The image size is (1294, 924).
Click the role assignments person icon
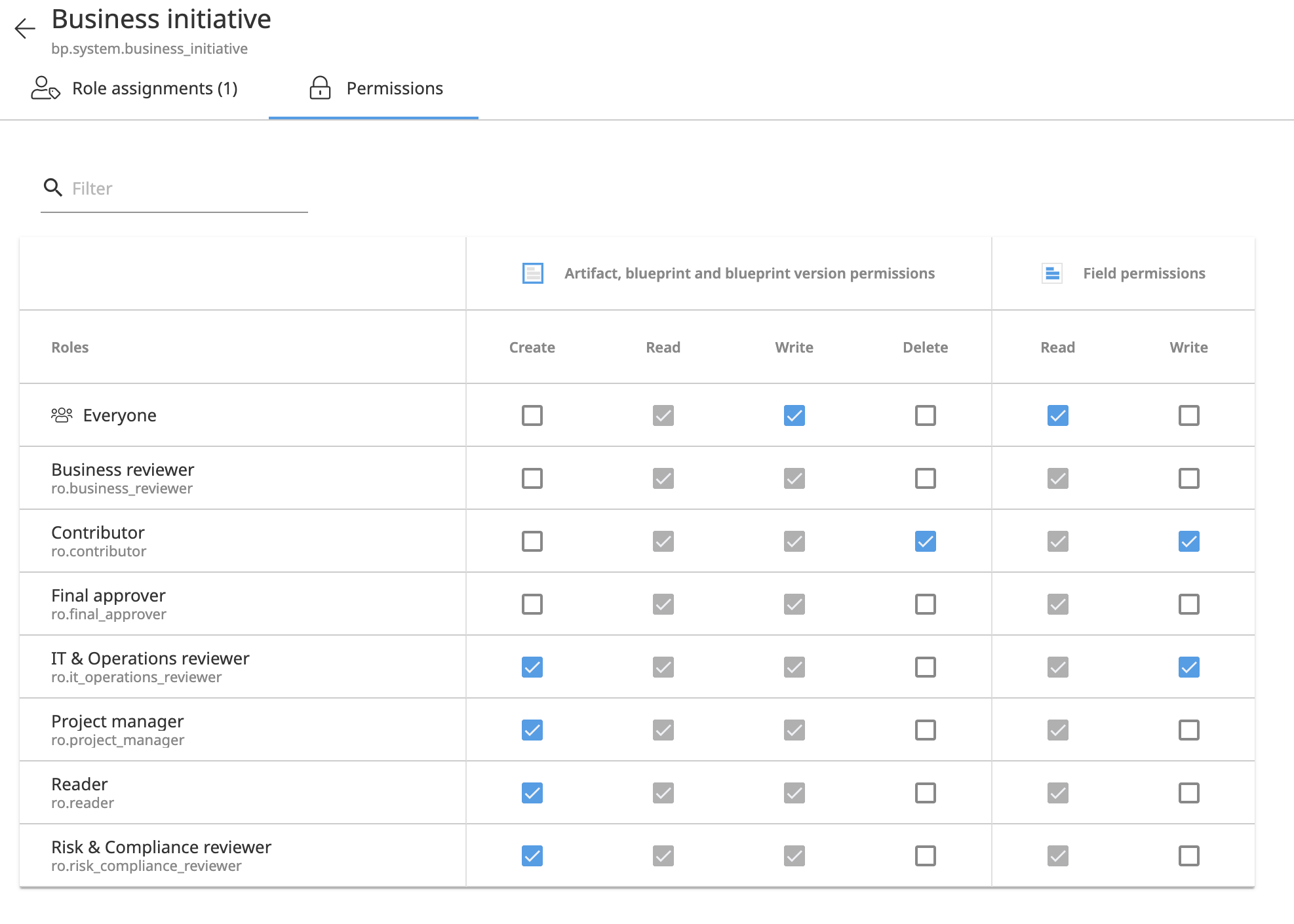pyautogui.click(x=45, y=88)
